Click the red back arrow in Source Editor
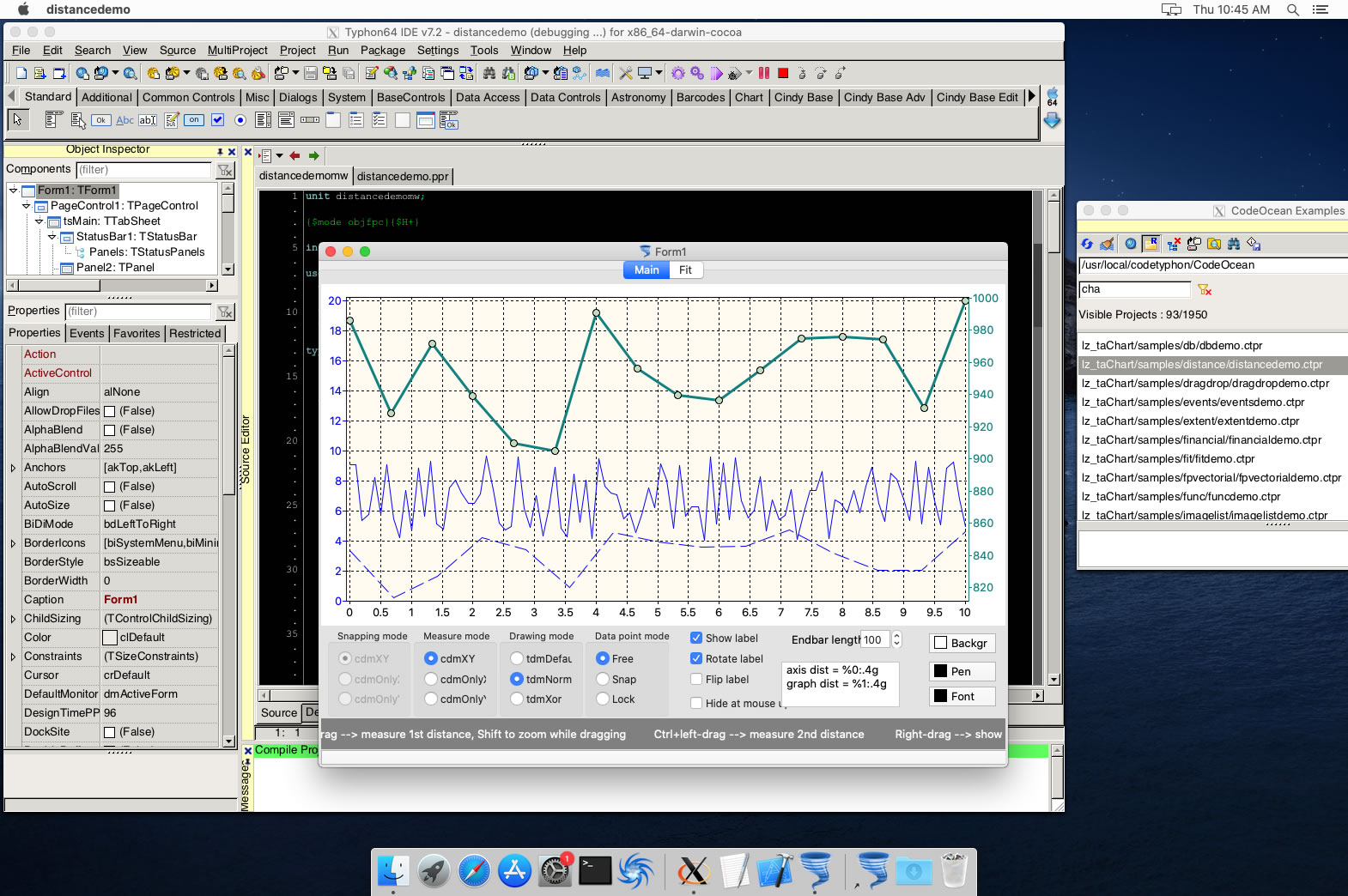The image size is (1348, 896). (294, 155)
